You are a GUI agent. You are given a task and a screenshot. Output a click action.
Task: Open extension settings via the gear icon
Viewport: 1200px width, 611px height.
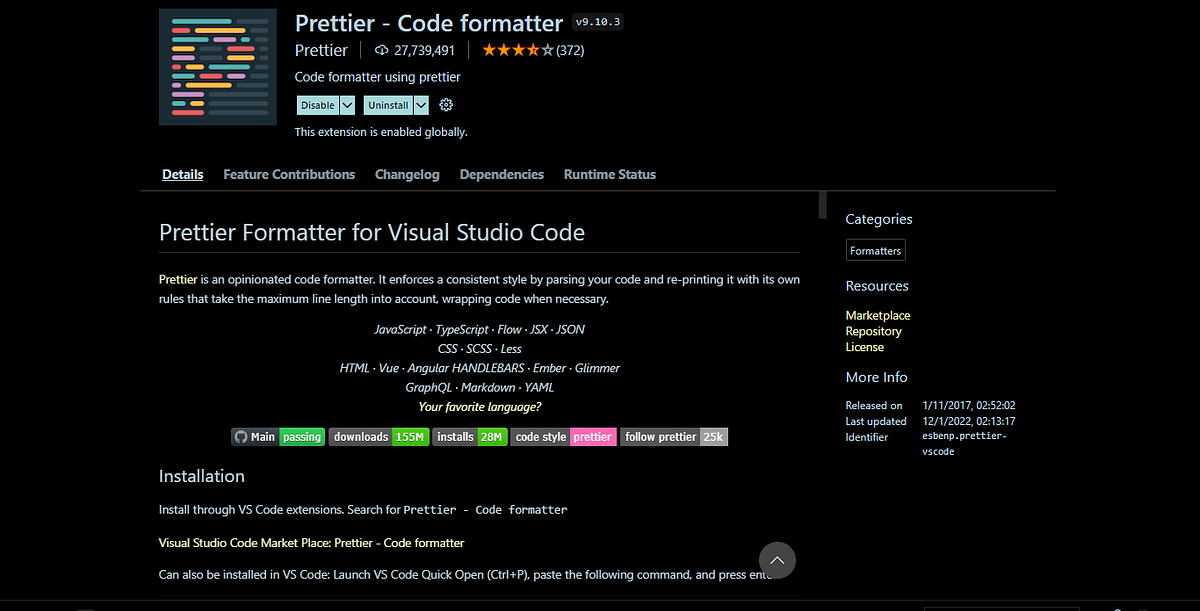tap(446, 104)
